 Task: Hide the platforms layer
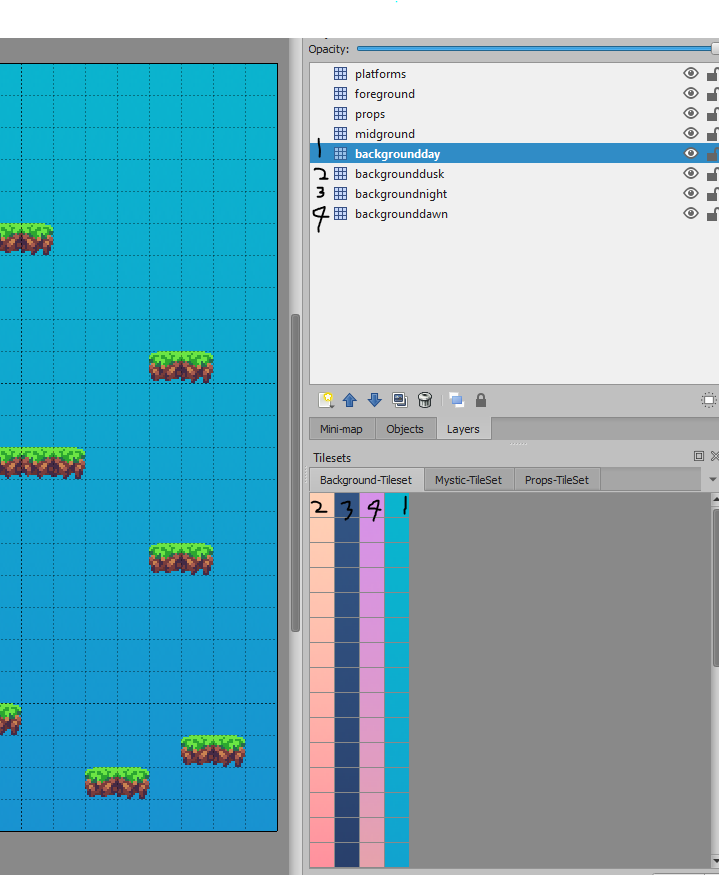pos(690,74)
